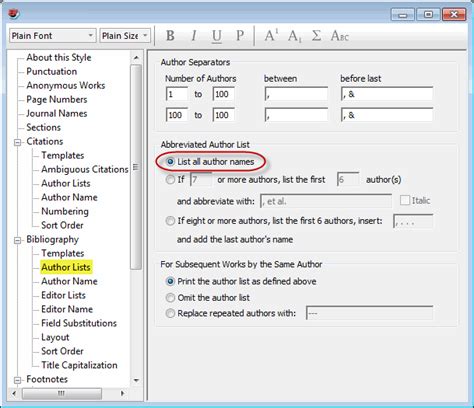Click the tree panel horizontal scrollbar thumb
This screenshot has height=408, width=474.
pos(62,393)
